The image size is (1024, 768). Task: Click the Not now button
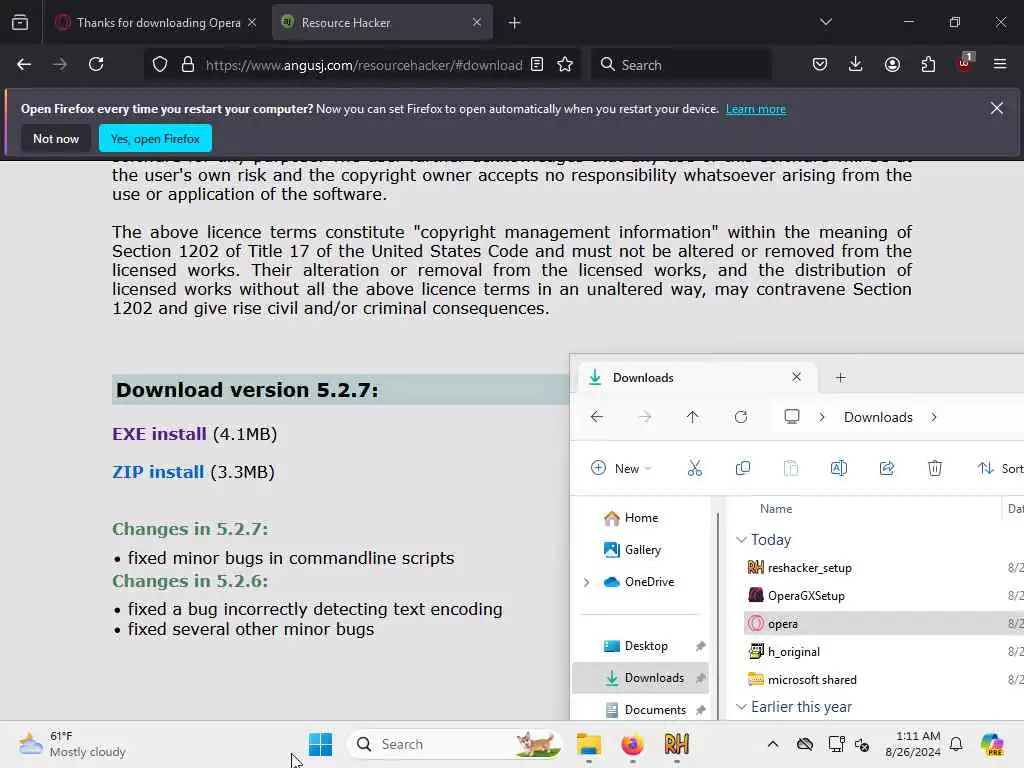[56, 138]
